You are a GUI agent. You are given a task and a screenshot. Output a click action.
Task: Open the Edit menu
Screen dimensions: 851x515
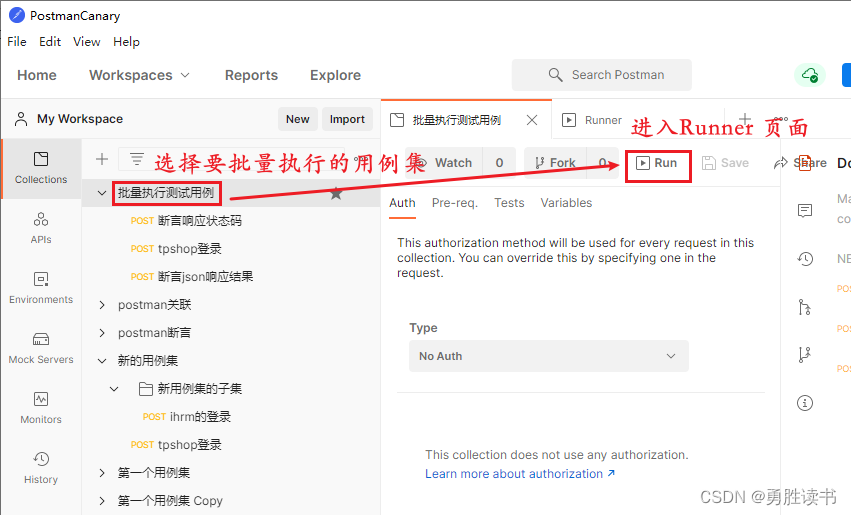pos(50,42)
